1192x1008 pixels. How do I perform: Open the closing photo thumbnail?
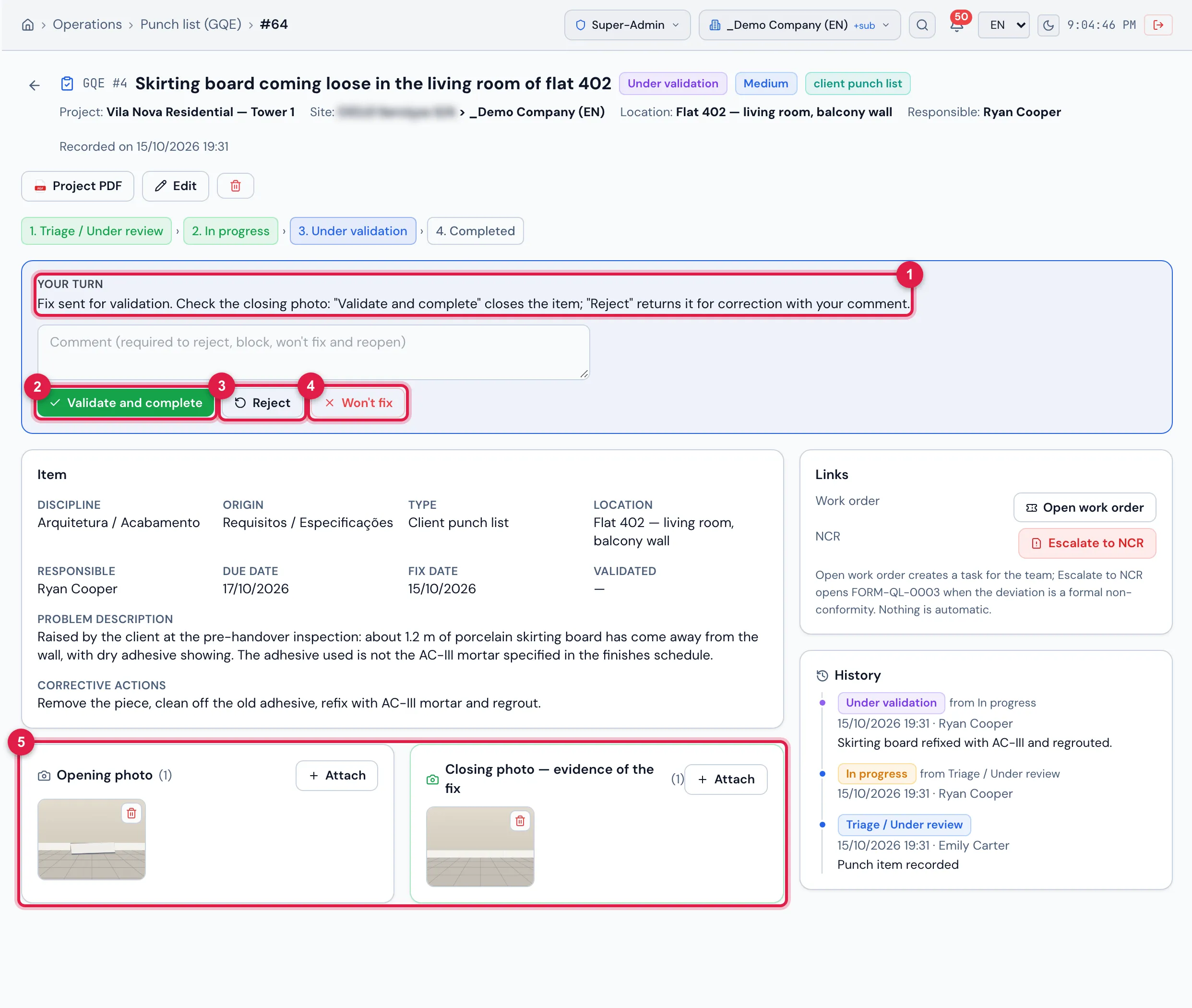pyautogui.click(x=480, y=847)
